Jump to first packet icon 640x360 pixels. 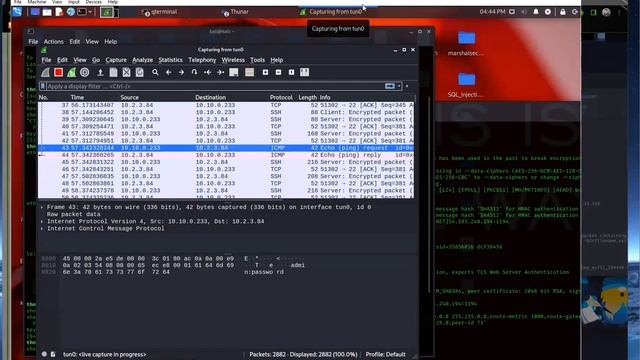click(207, 72)
